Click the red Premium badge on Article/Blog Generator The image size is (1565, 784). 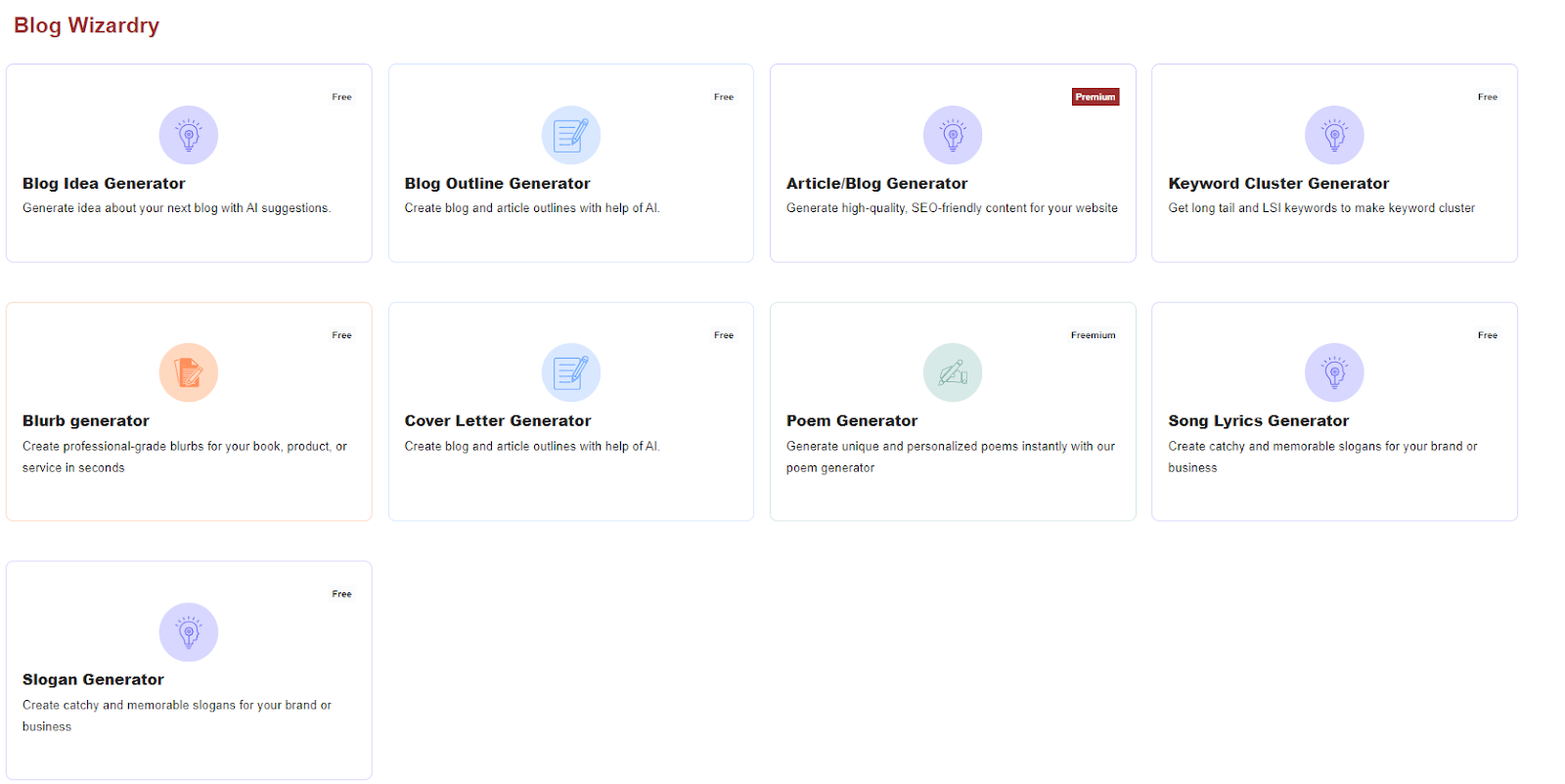[1095, 97]
